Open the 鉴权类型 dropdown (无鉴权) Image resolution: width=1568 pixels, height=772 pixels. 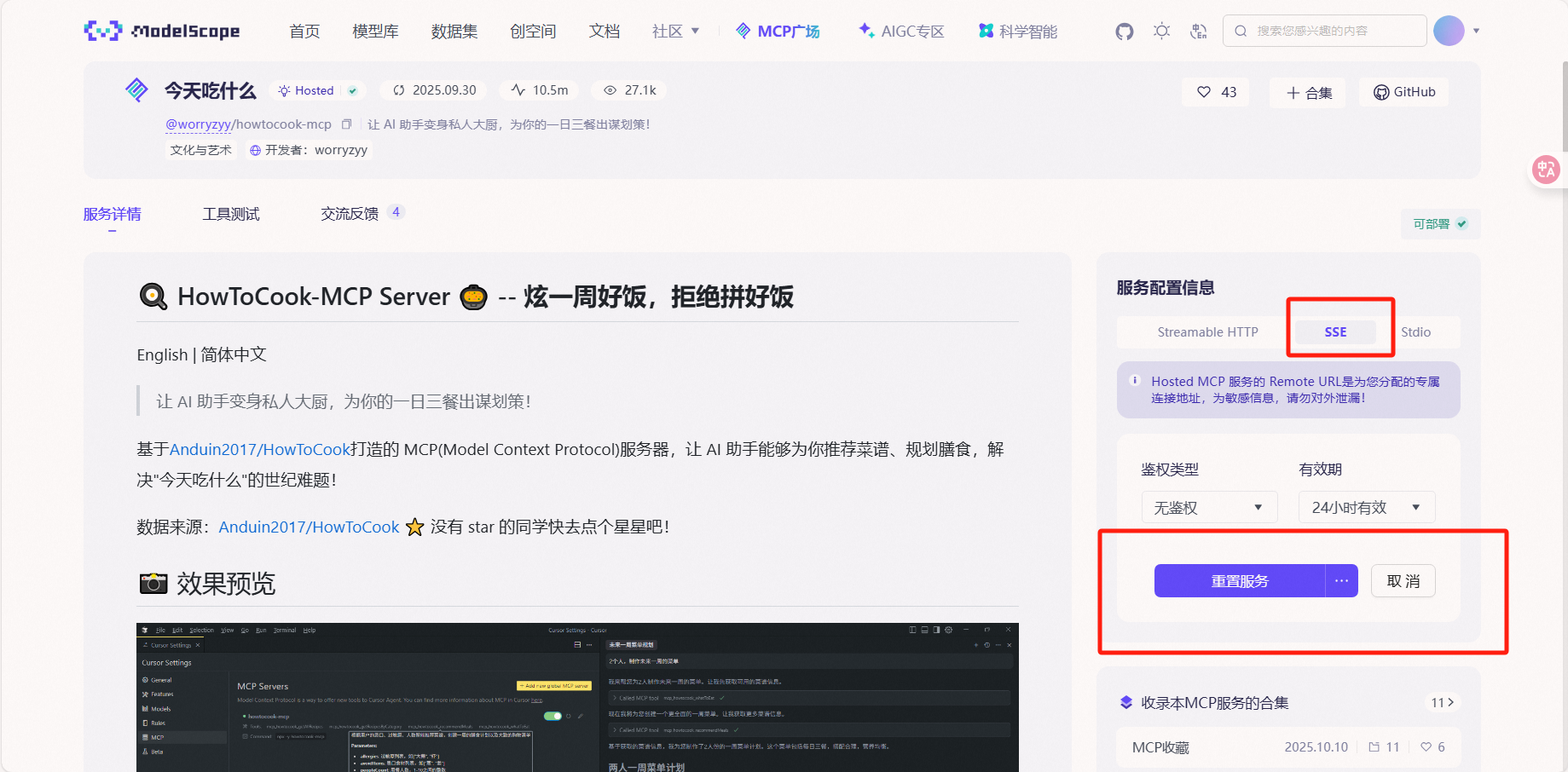click(1209, 507)
